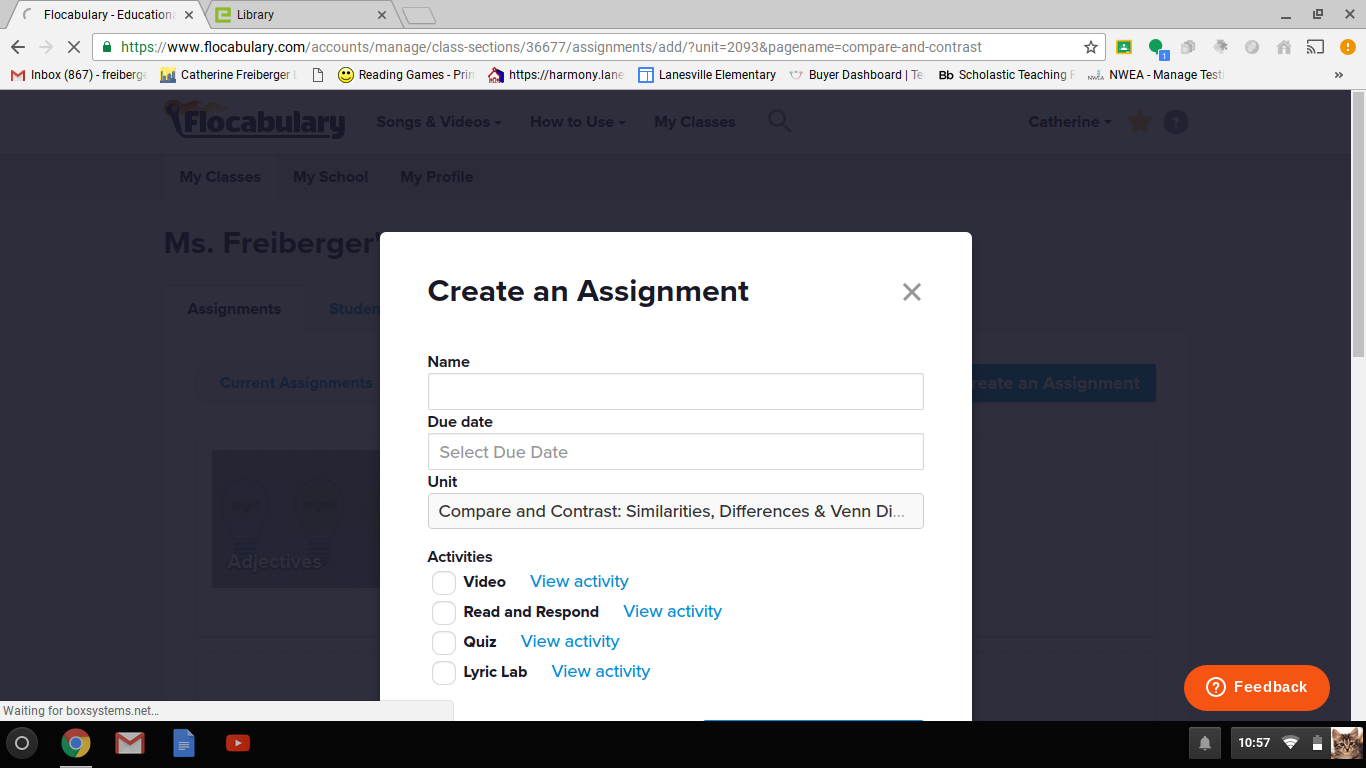Open the Scholastic Teaching bookmark
The width and height of the screenshot is (1366, 768).
tap(1007, 75)
